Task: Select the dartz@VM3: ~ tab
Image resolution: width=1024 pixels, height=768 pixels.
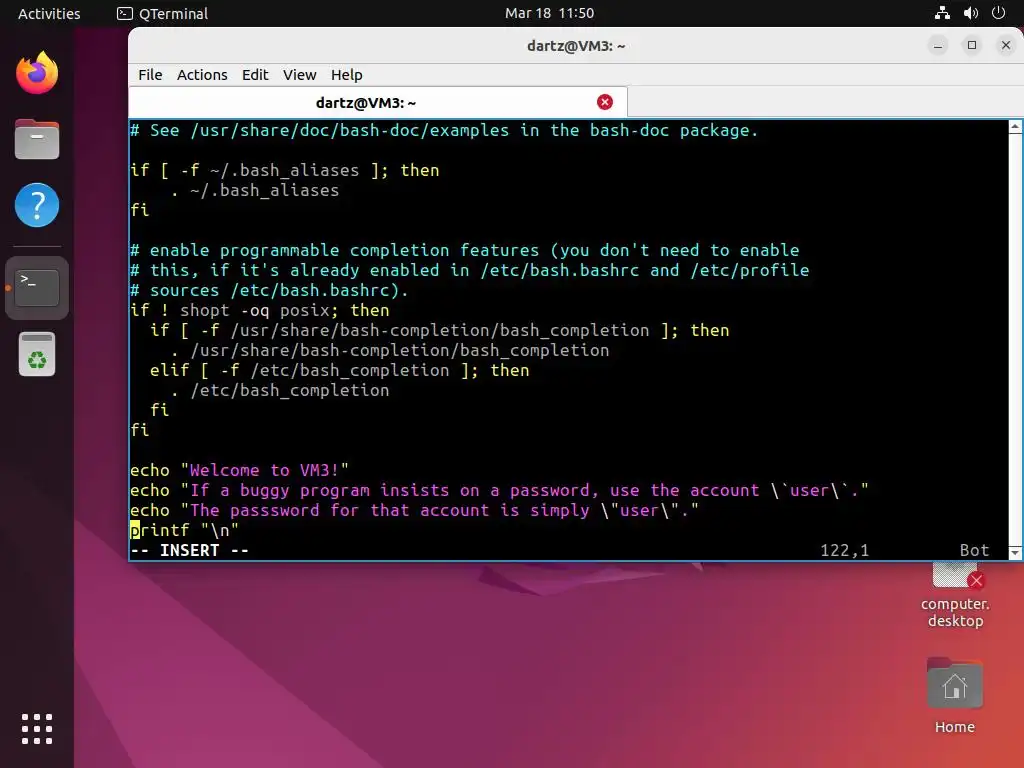Action: pyautogui.click(x=377, y=103)
